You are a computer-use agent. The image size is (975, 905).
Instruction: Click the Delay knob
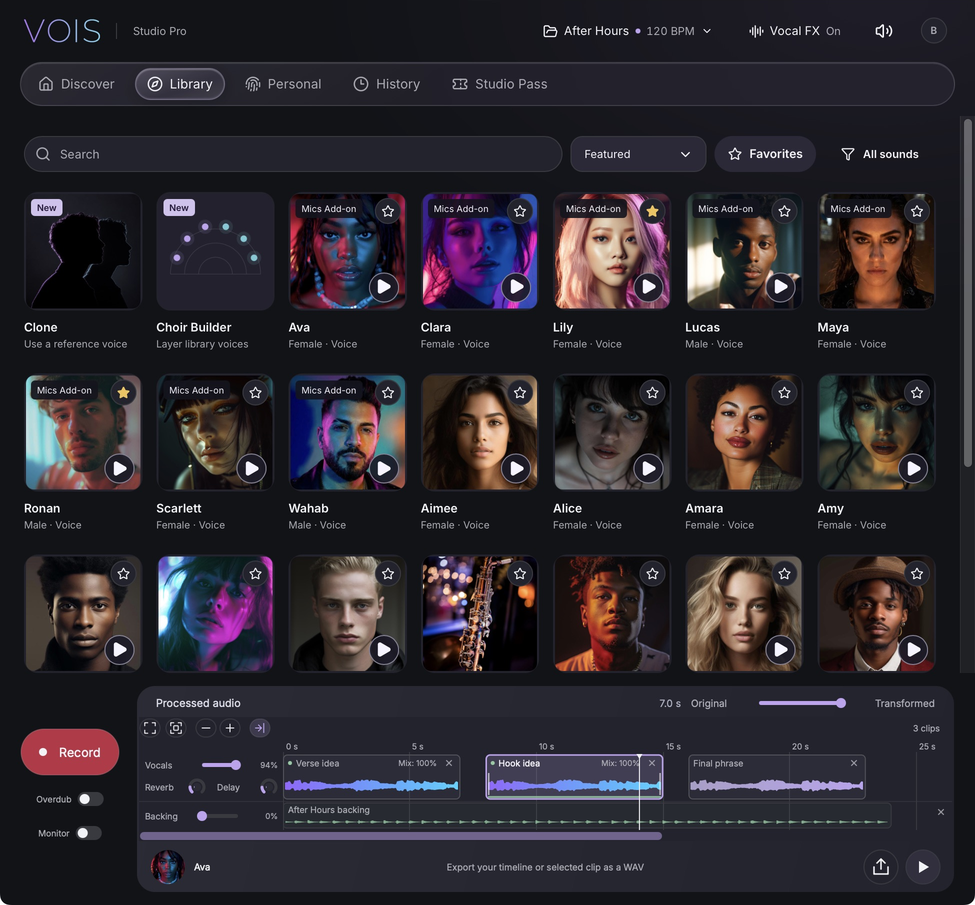point(268,787)
